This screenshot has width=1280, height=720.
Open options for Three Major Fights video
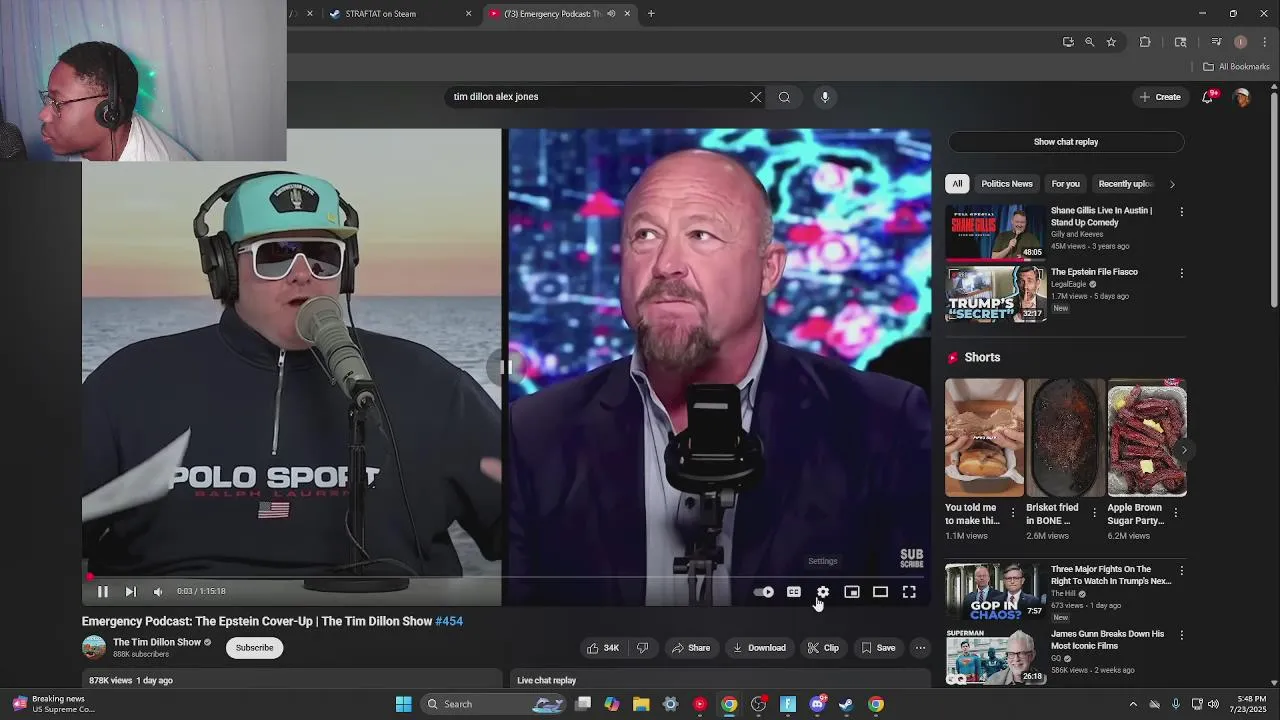tap(1181, 571)
